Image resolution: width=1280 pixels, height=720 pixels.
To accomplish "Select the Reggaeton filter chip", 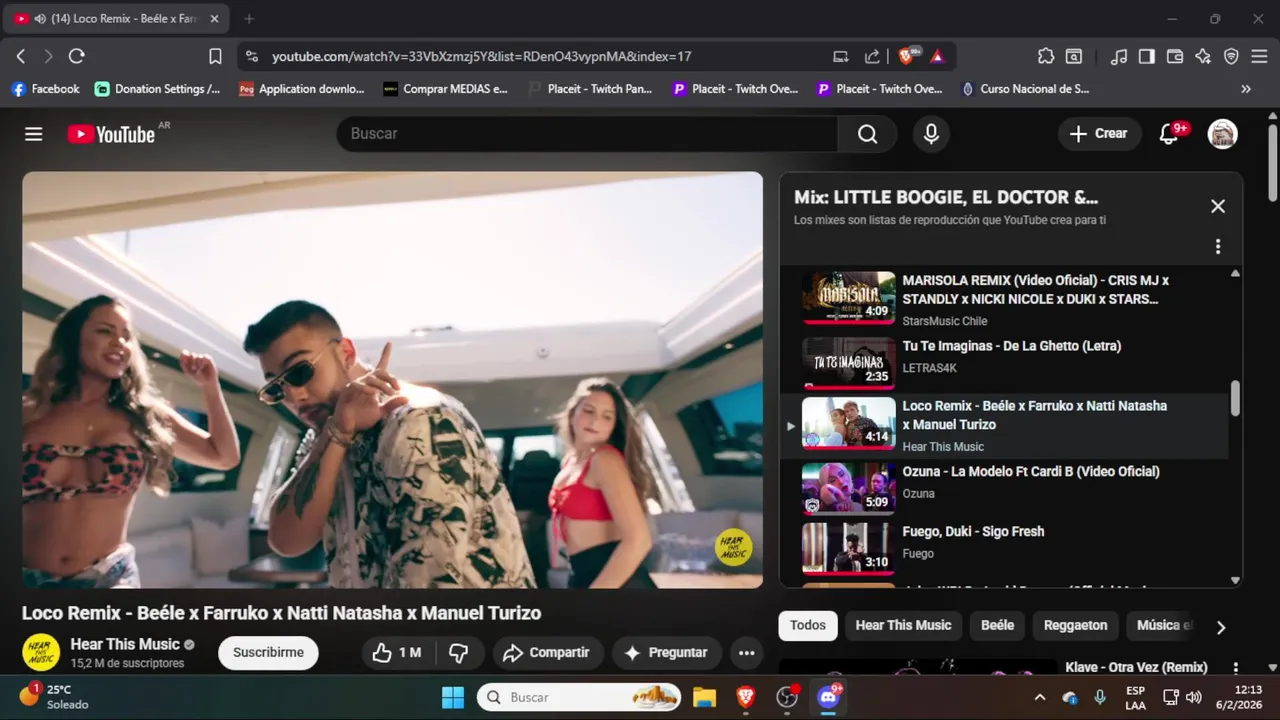I will point(1075,626).
